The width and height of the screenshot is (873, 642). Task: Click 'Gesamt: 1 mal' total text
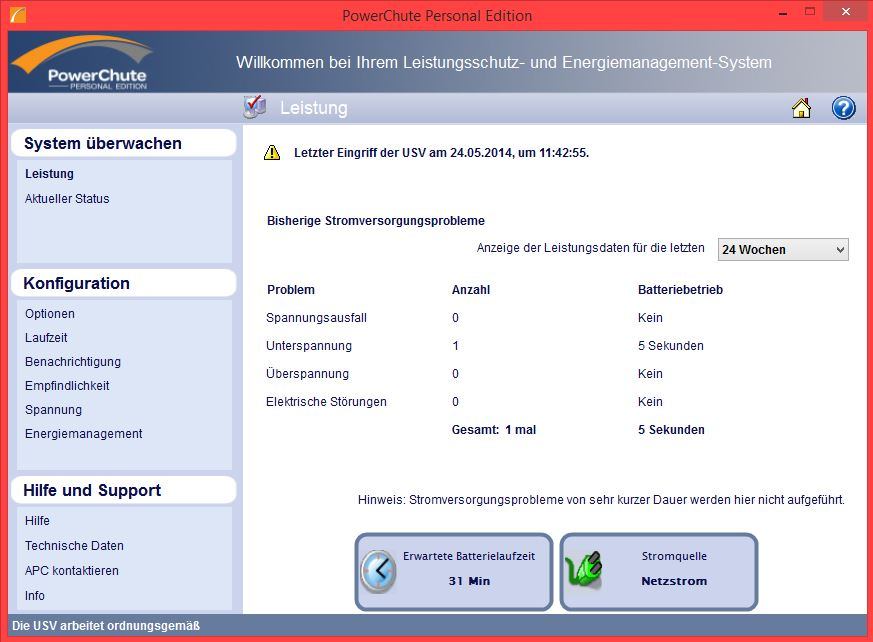[x=493, y=430]
